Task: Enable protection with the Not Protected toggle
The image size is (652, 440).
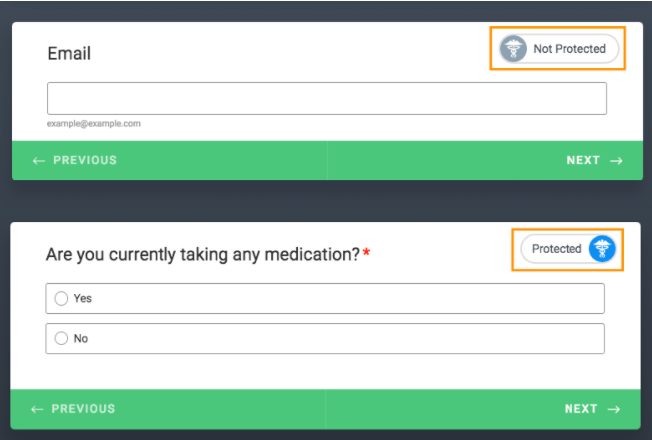Action: (x=558, y=48)
